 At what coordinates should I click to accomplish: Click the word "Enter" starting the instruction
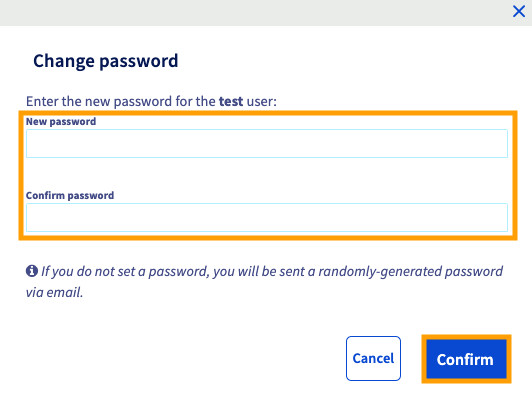coord(42,101)
